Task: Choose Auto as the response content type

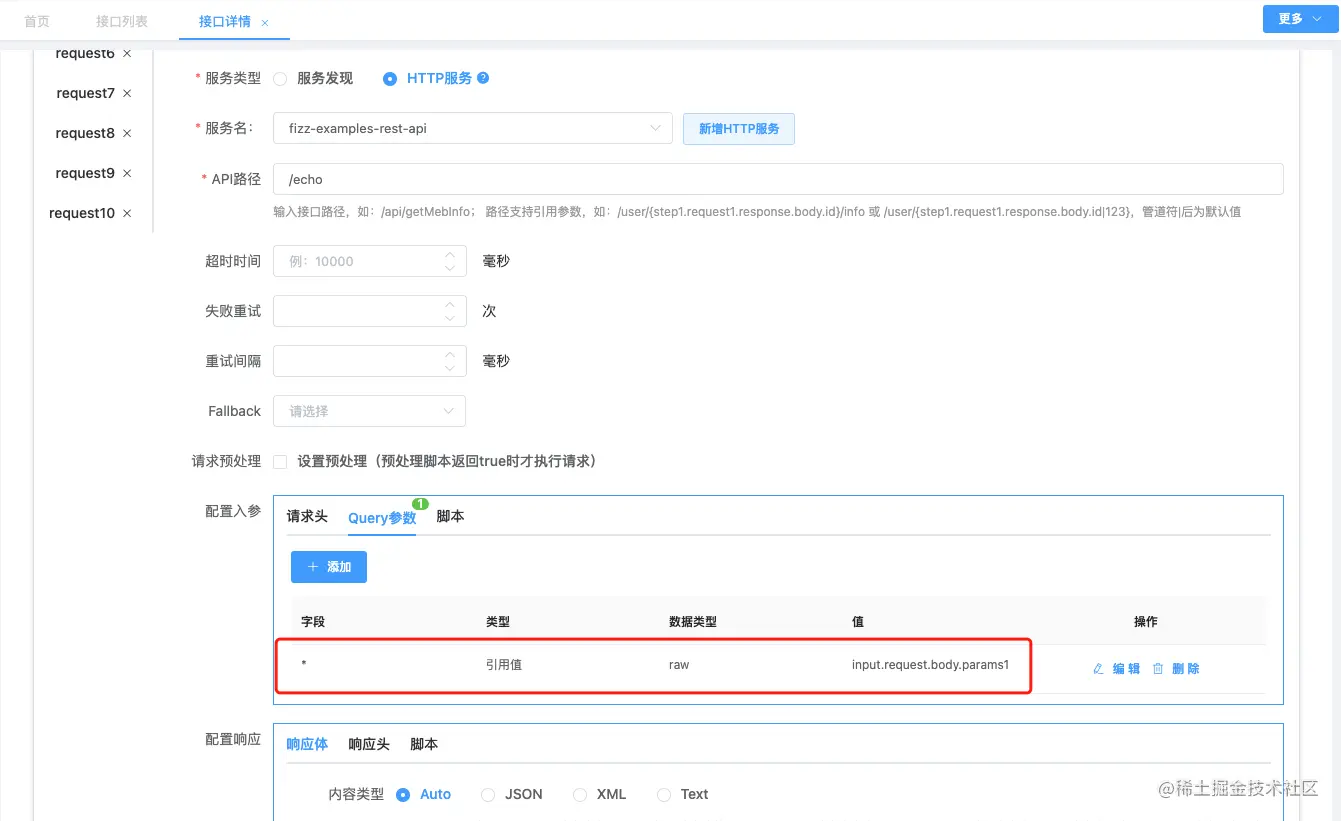Action: pyautogui.click(x=403, y=795)
